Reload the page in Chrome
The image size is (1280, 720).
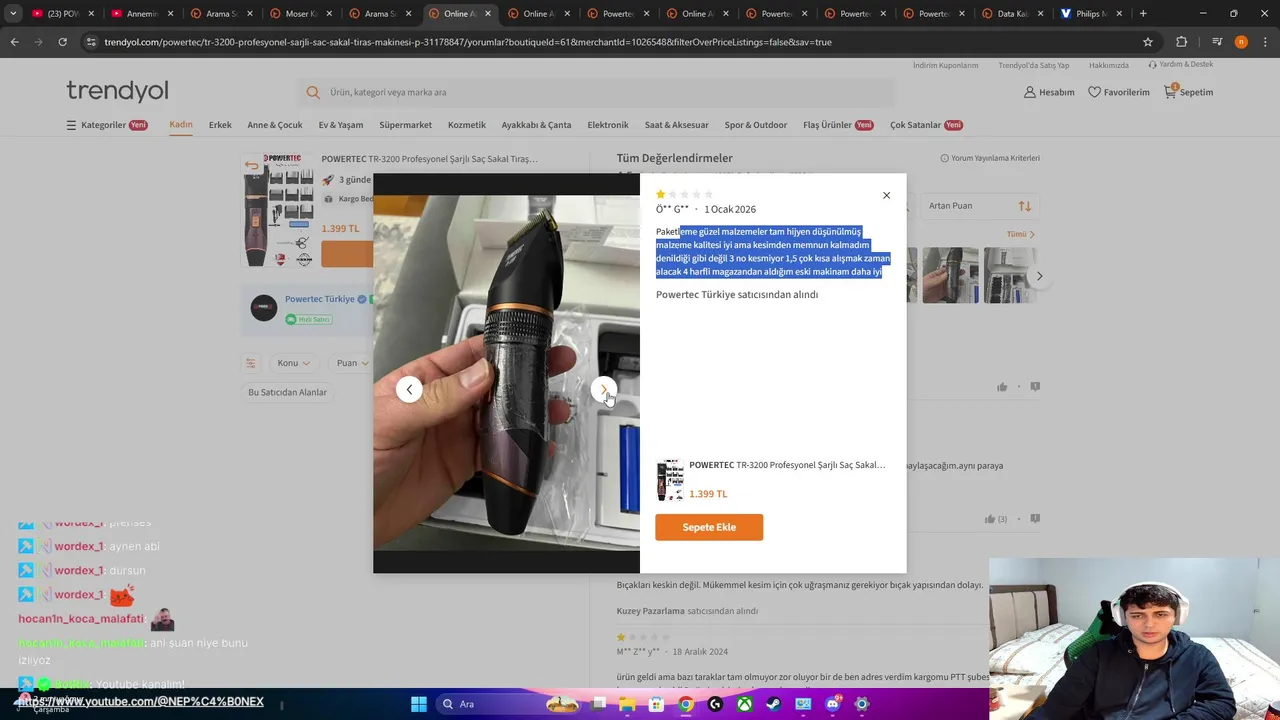[x=62, y=42]
